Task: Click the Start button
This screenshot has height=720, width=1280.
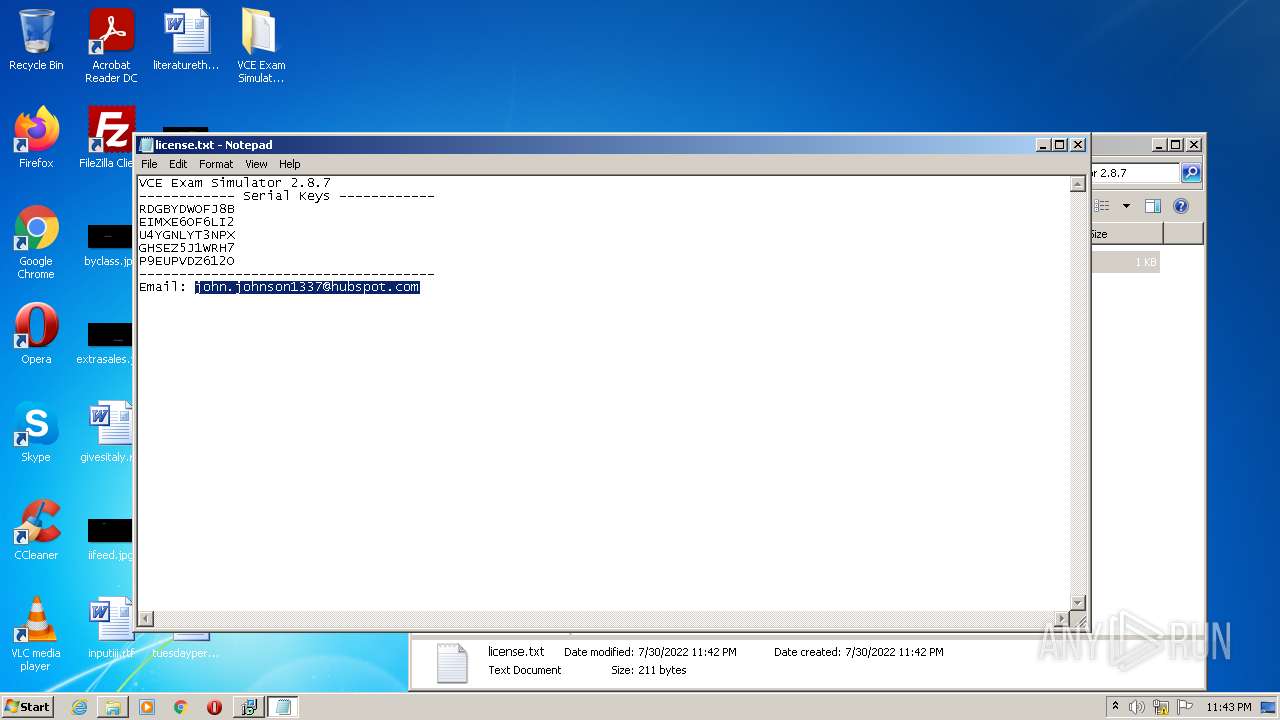Action: click(28, 707)
